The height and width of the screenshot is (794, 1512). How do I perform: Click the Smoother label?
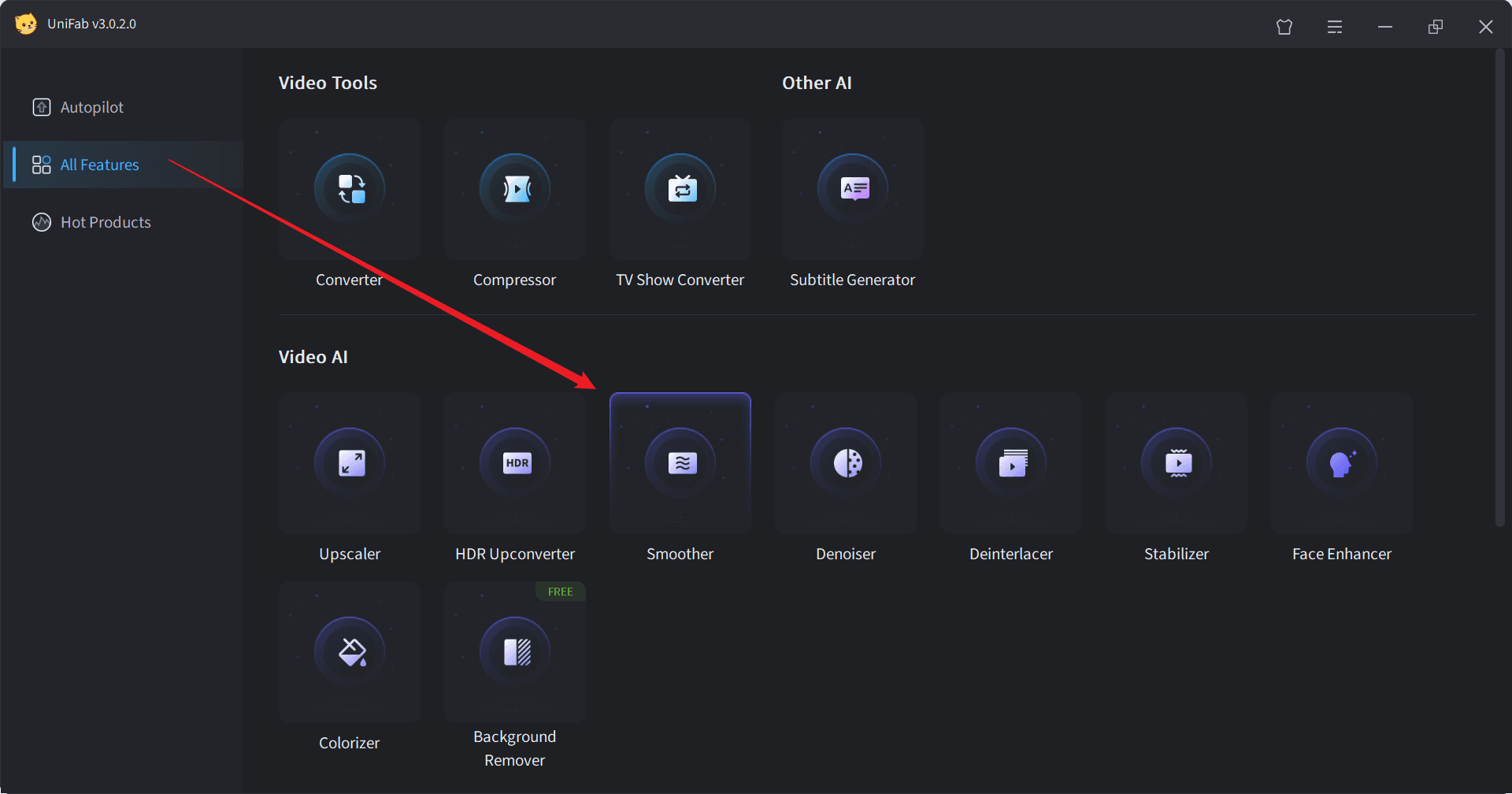(x=680, y=554)
